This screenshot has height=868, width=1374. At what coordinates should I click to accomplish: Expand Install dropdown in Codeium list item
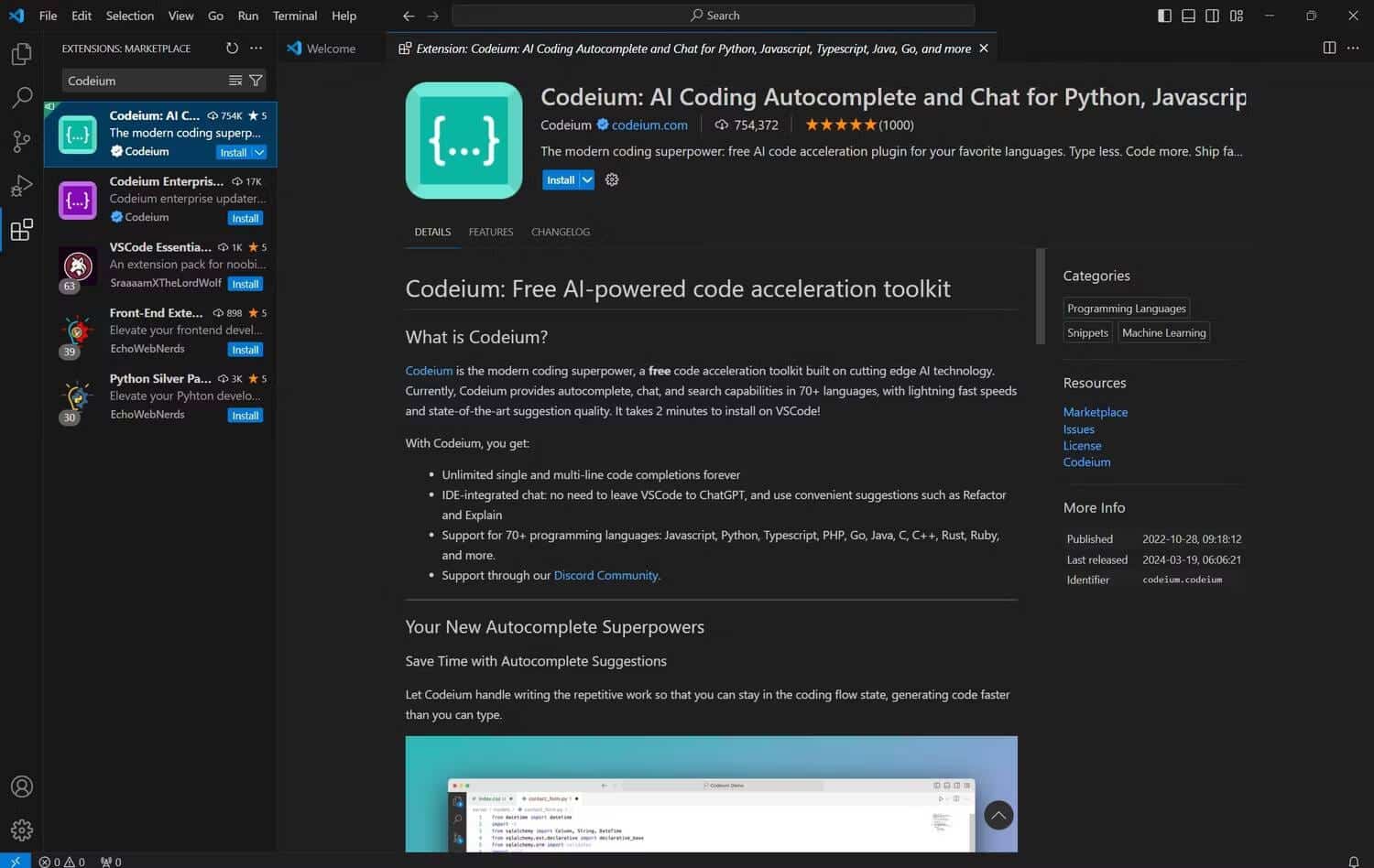click(259, 153)
